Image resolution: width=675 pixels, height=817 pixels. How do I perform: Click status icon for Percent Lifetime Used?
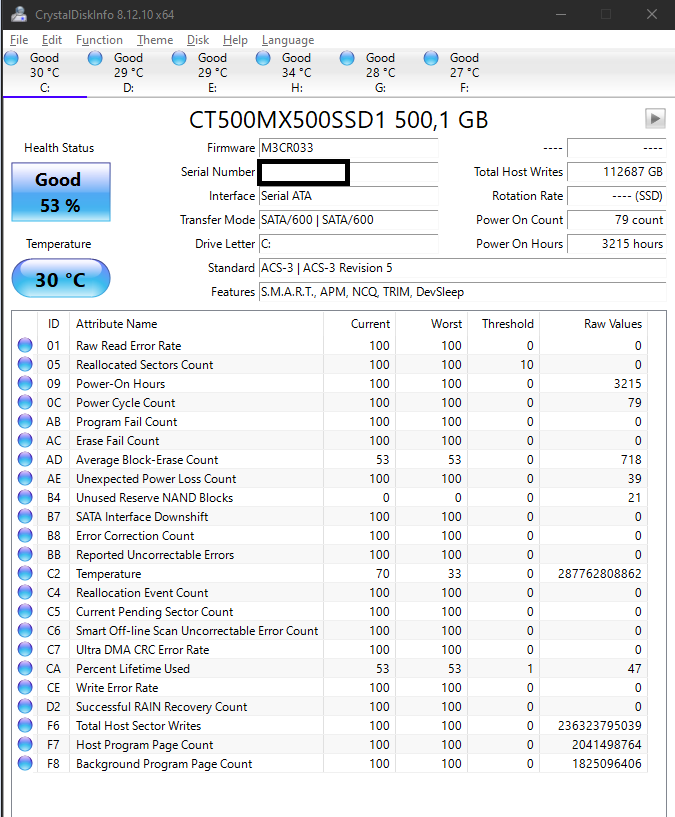(25, 669)
